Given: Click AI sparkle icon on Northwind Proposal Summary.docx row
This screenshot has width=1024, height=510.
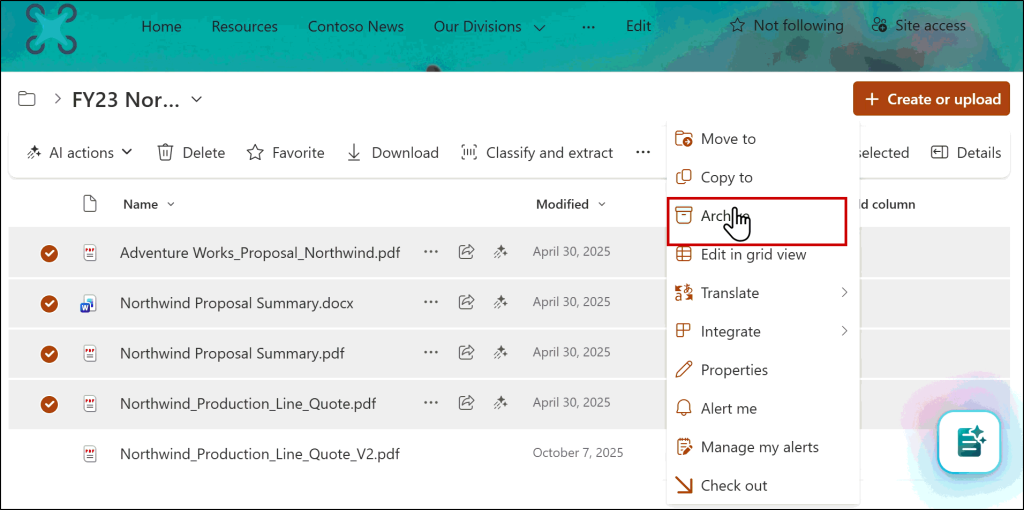Looking at the screenshot, I should 500,302.
